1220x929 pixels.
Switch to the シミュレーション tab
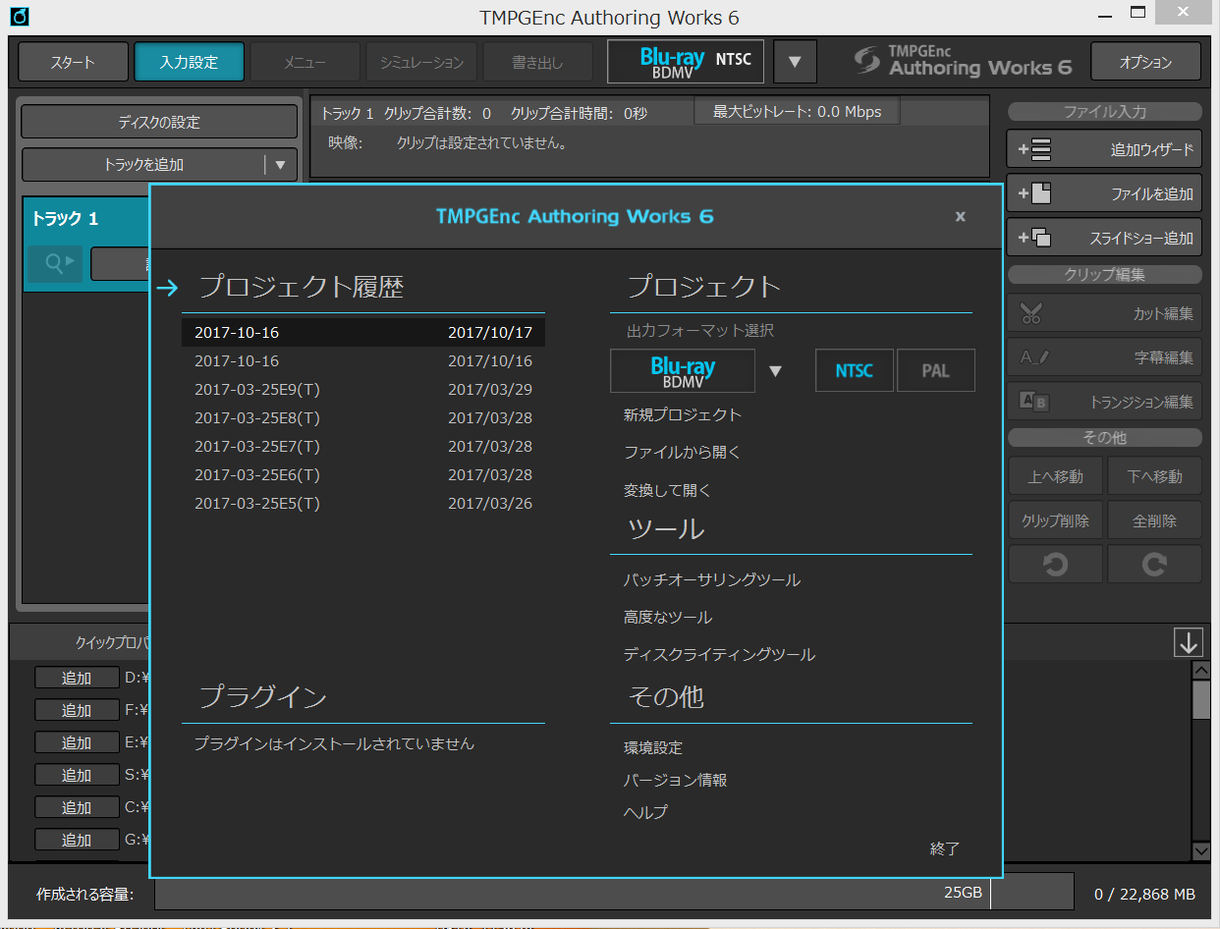[421, 62]
